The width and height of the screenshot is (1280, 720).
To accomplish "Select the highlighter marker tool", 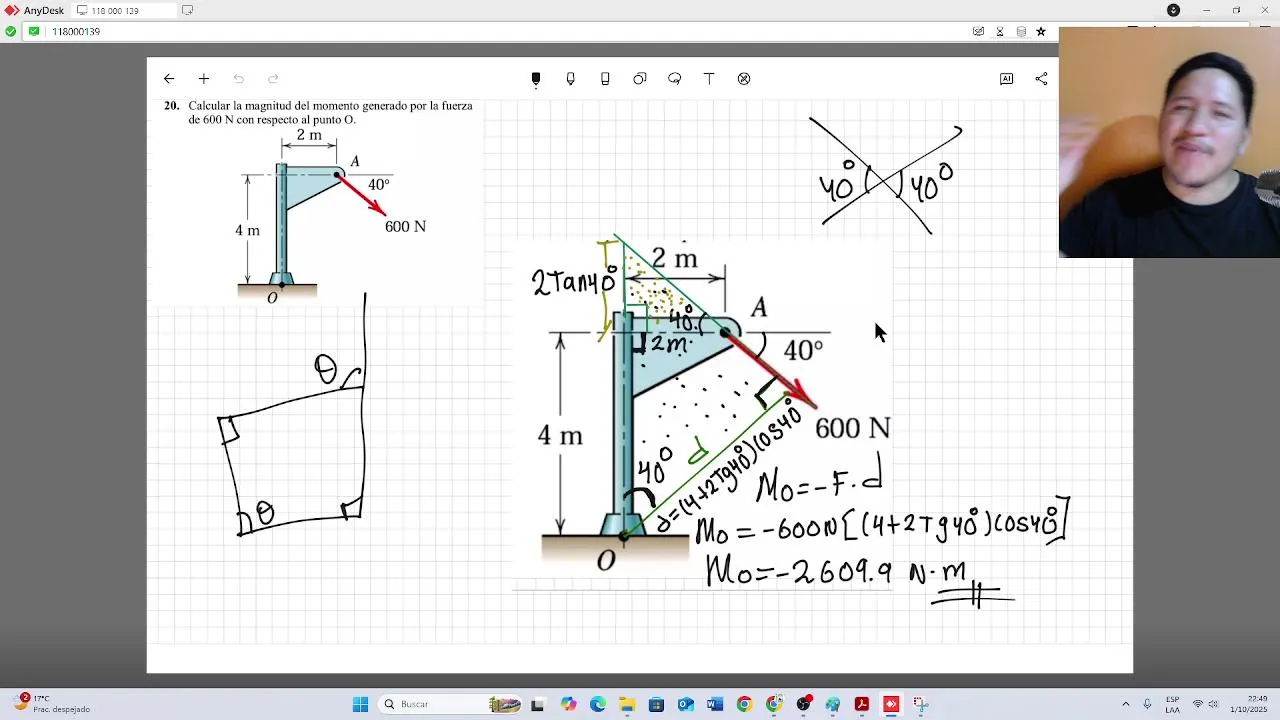I will point(571,79).
